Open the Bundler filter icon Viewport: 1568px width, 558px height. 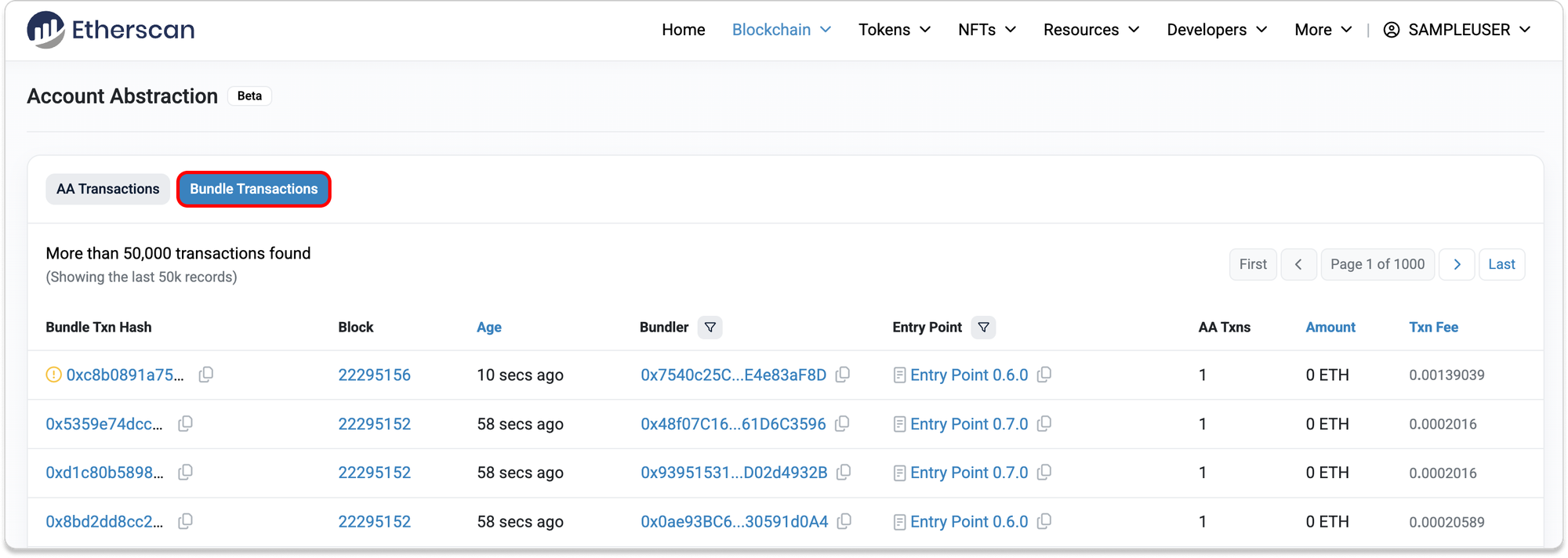(710, 328)
